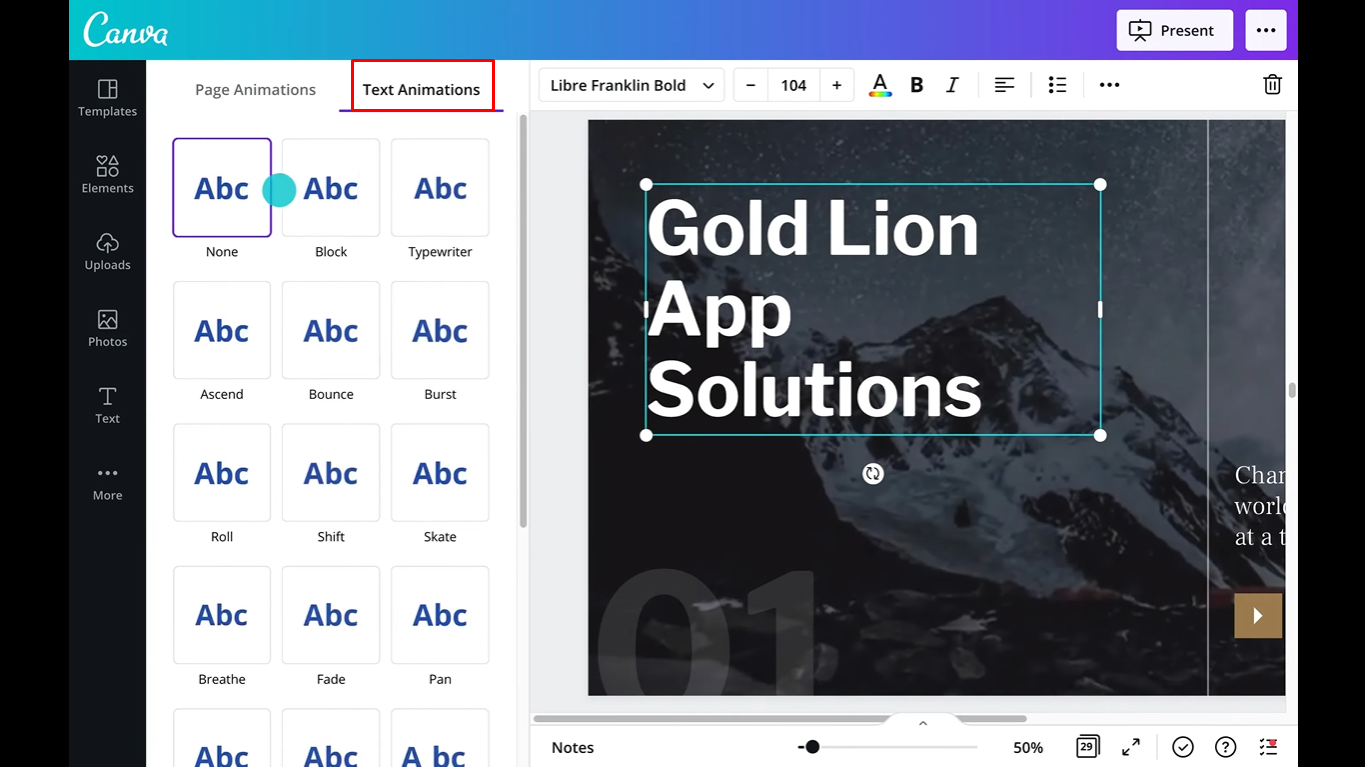Switch to the Page Animations tab
The image size is (1365, 767).
point(255,89)
